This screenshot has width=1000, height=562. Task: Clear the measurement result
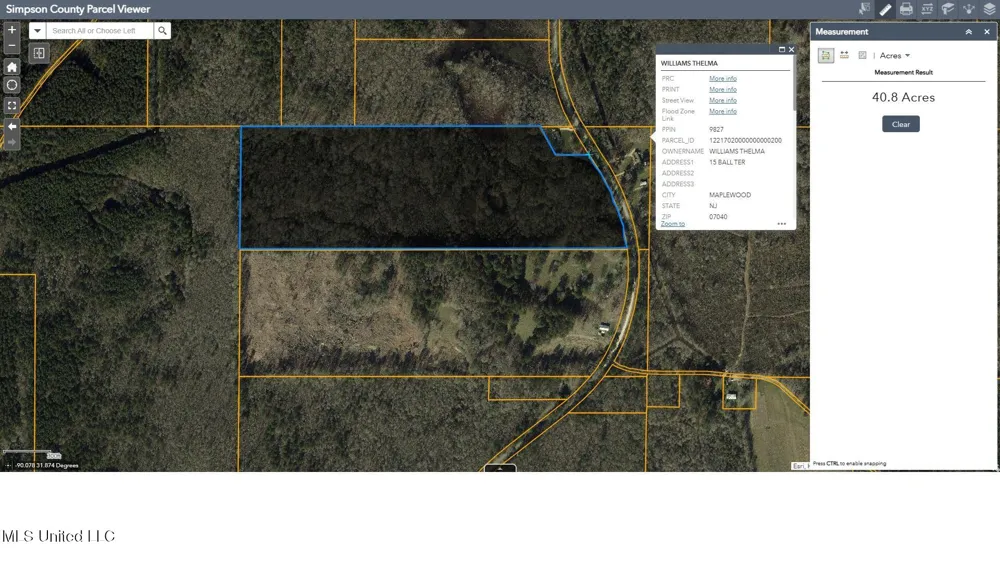(x=901, y=124)
